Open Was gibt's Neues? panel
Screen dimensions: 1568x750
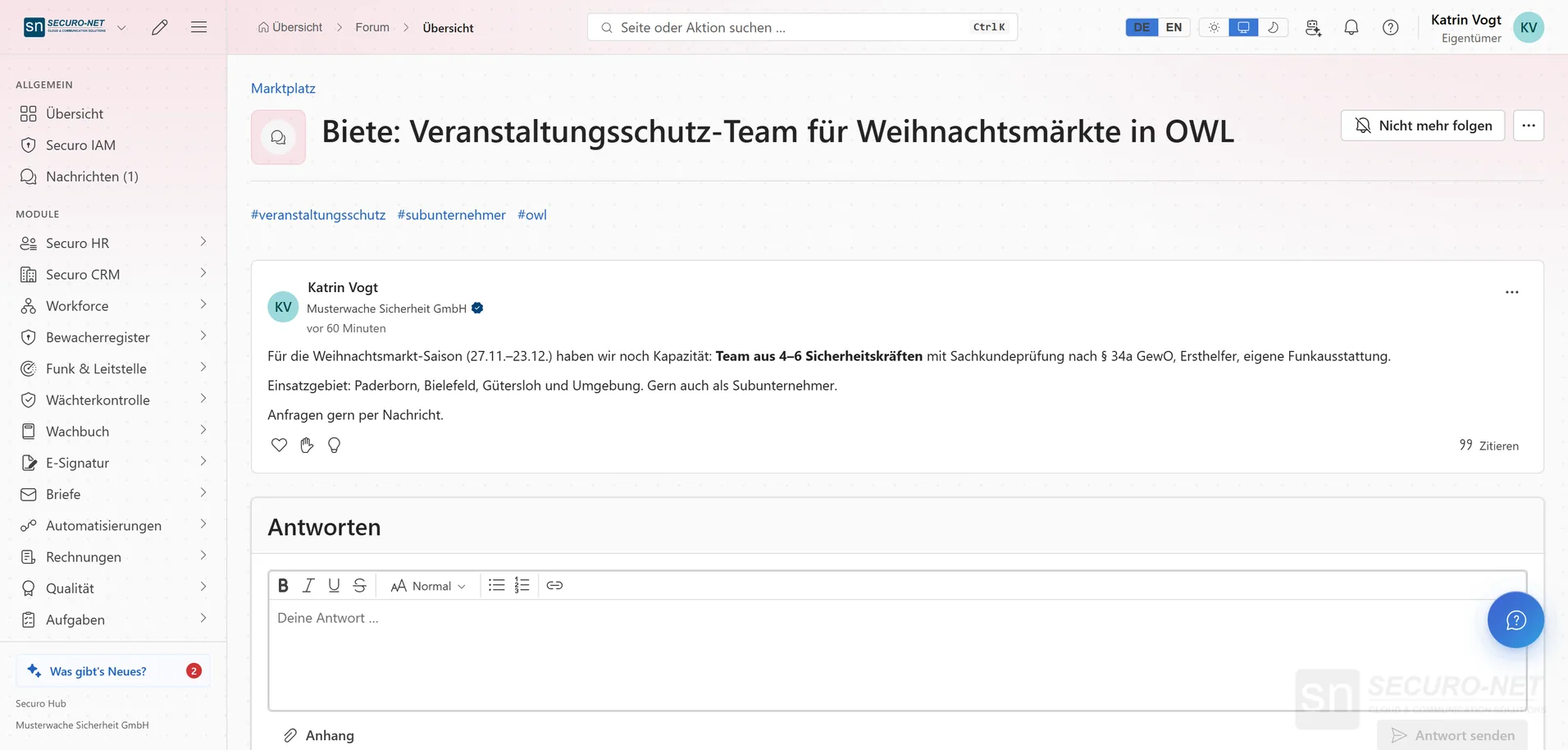point(113,670)
